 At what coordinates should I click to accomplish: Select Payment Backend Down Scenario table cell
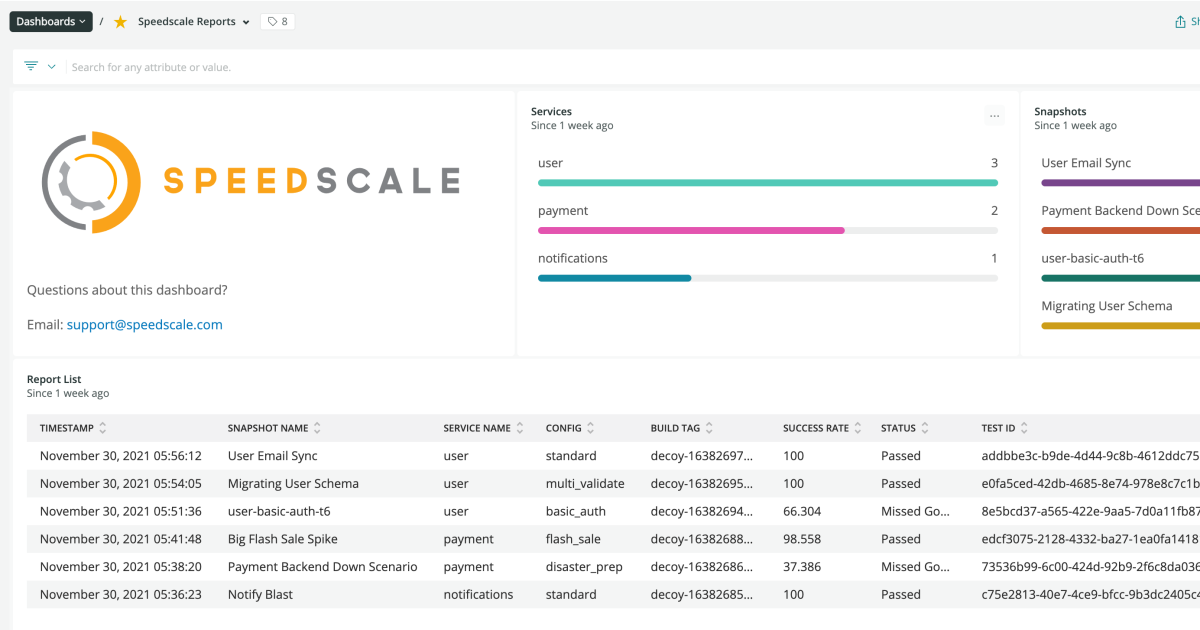(322, 567)
